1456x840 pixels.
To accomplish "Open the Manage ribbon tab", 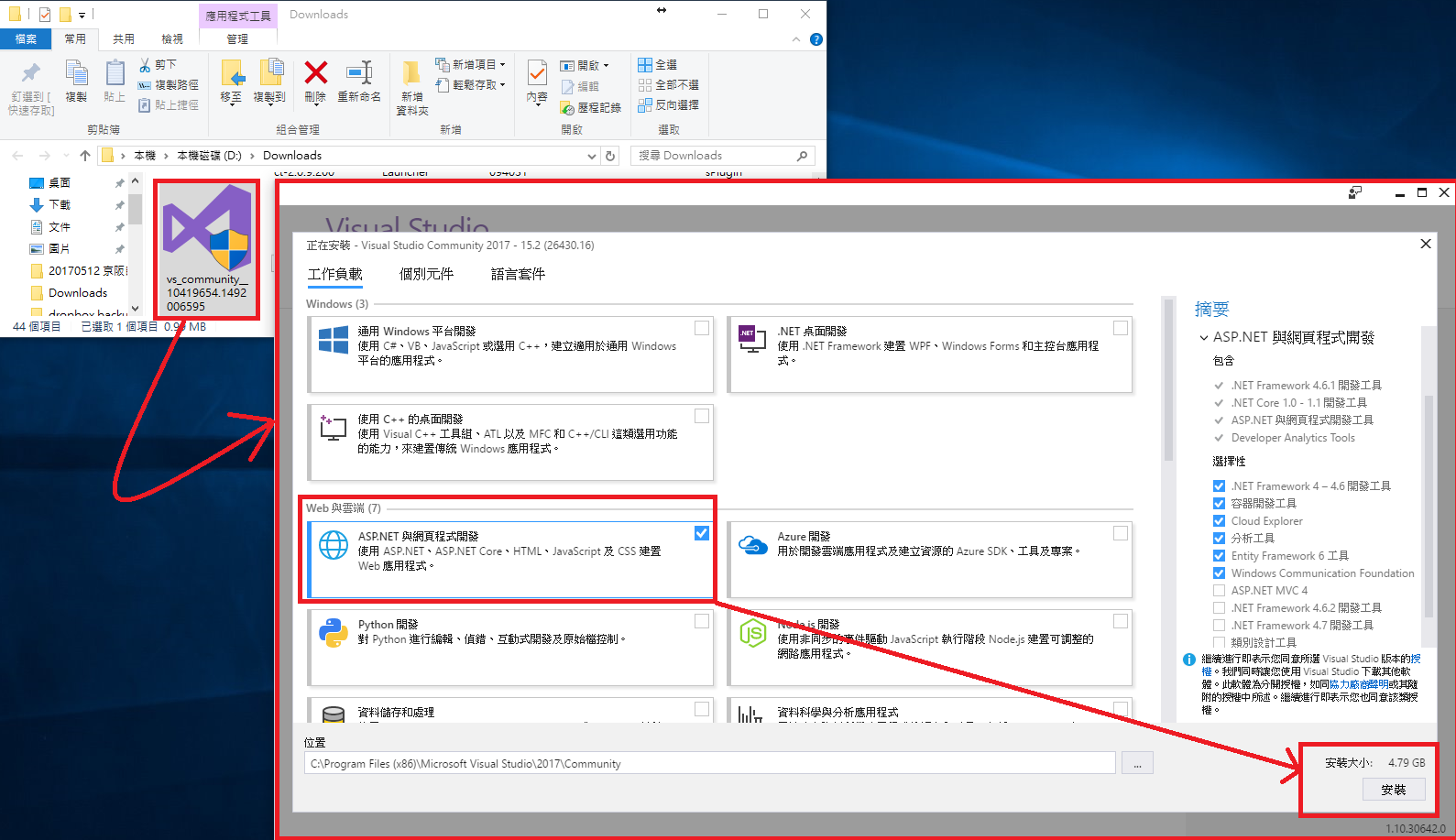I will click(237, 39).
